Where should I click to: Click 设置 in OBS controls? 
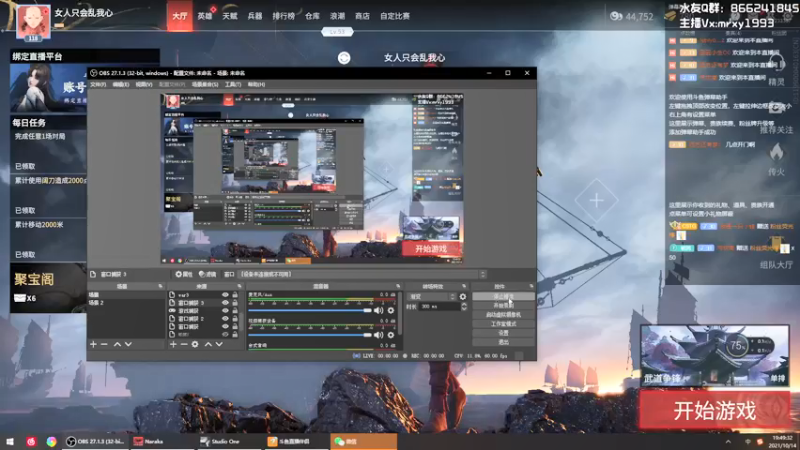pyautogui.click(x=504, y=333)
